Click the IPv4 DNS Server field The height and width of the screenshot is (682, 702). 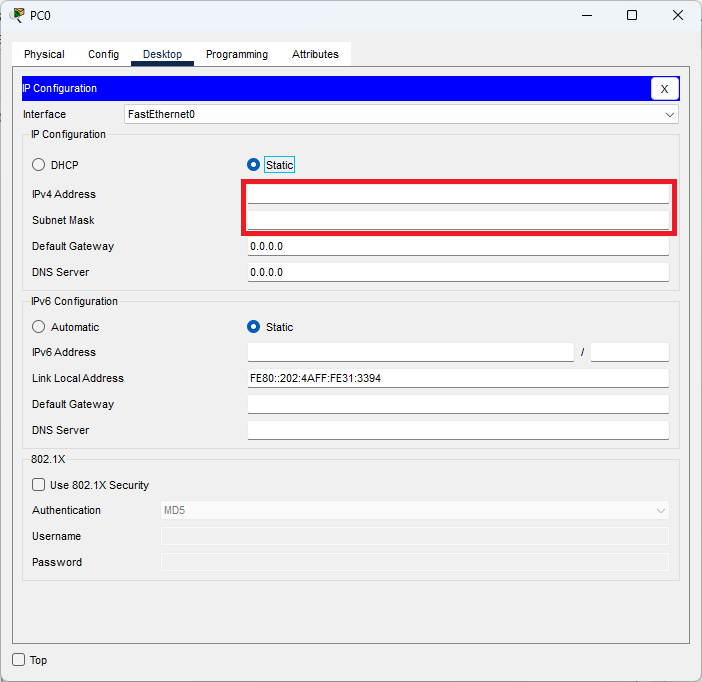458,272
